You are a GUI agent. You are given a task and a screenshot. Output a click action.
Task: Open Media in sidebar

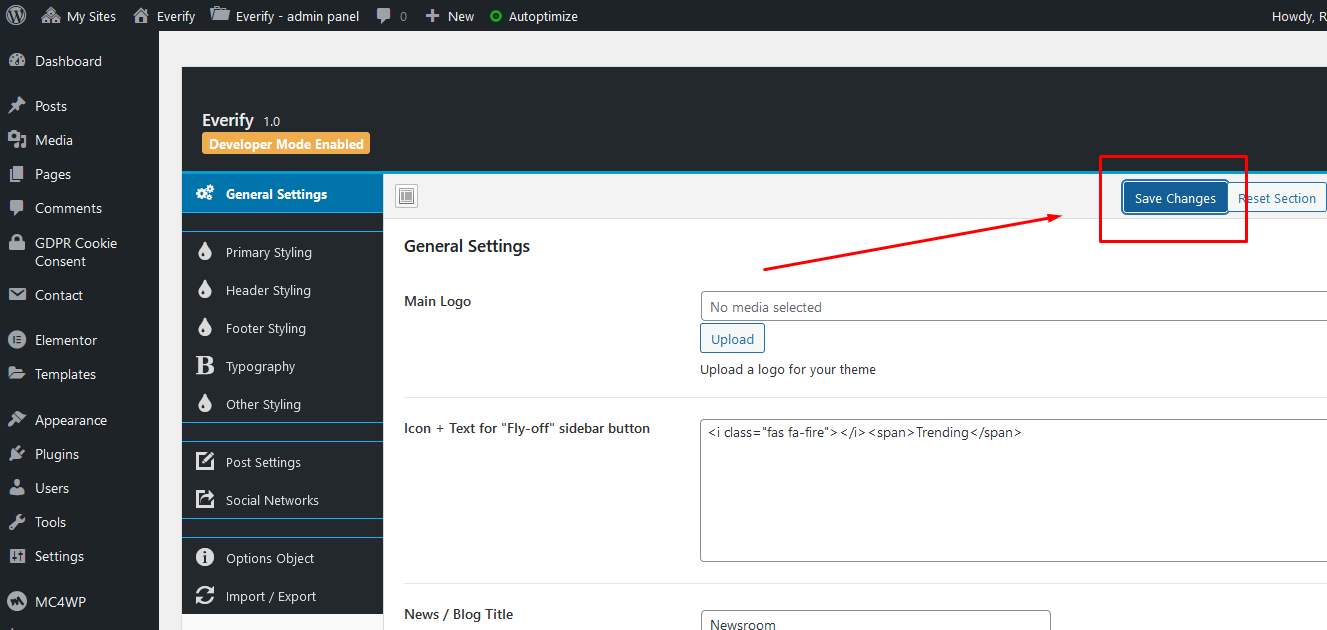click(x=54, y=140)
